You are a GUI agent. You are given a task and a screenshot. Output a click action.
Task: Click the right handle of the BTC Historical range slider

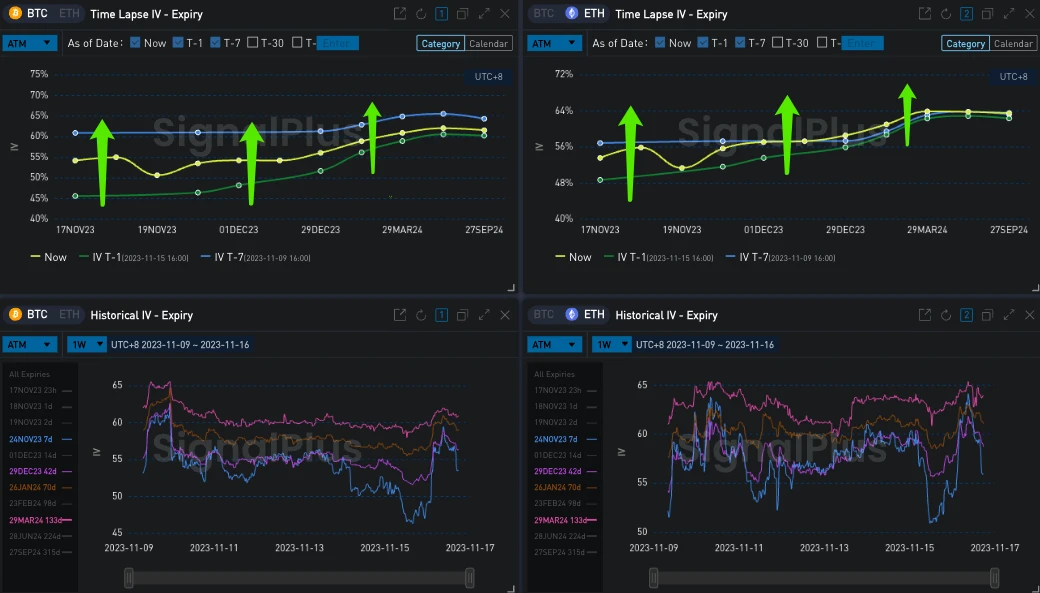[470, 578]
